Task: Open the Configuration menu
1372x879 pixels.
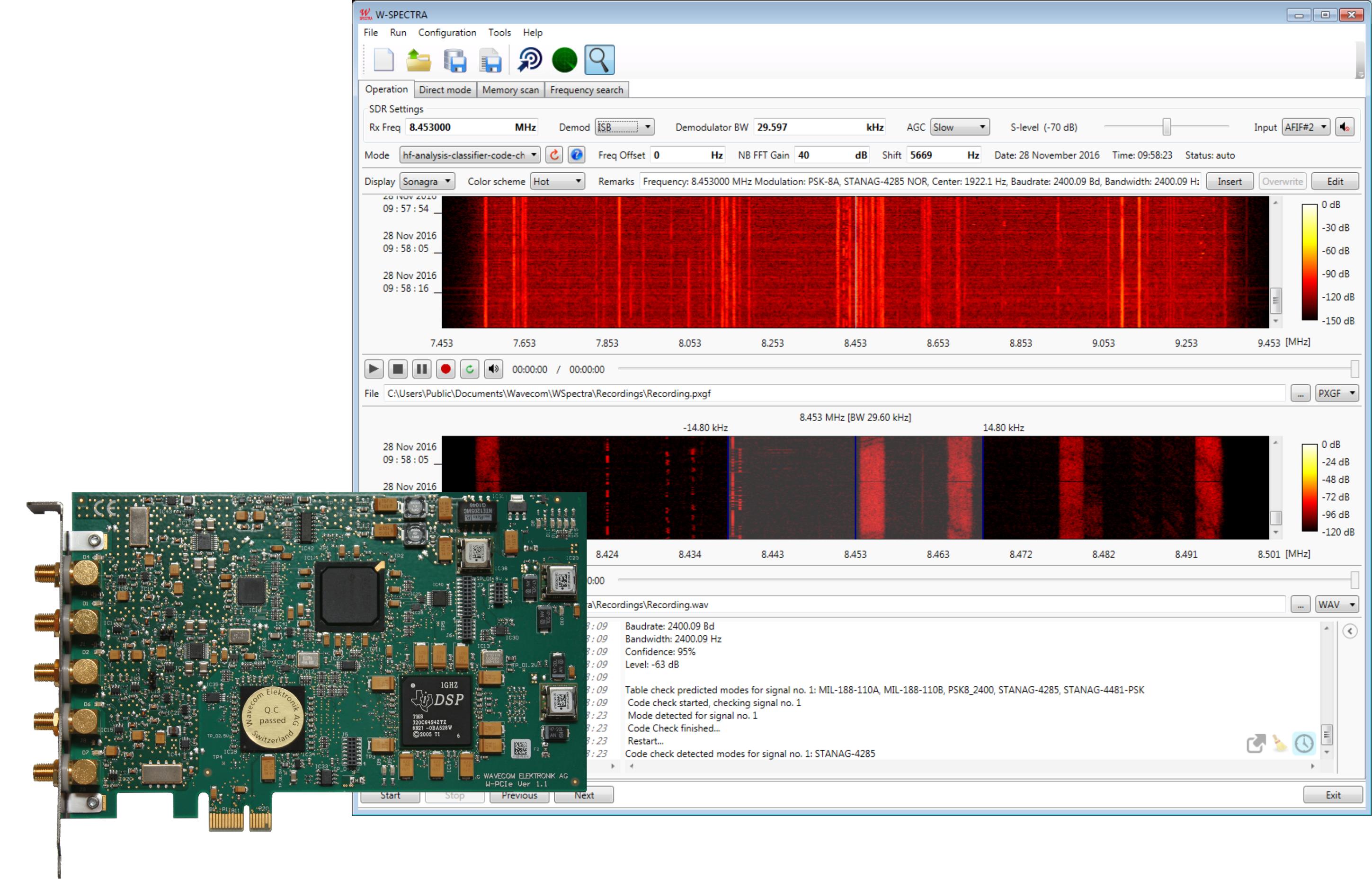Action: click(x=447, y=33)
